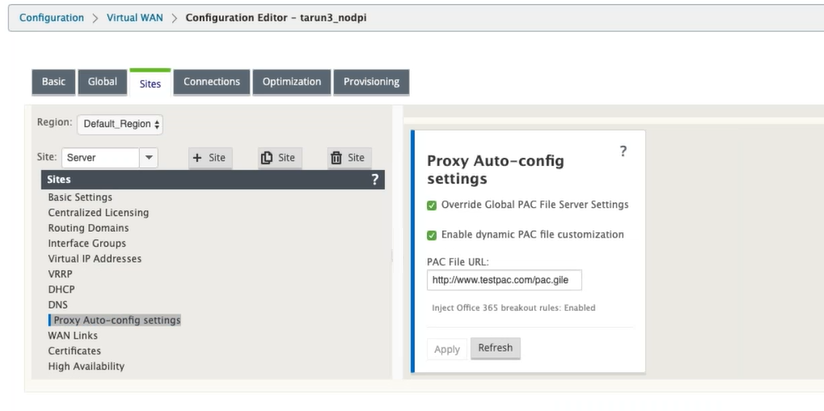824x411 pixels.
Task: Go to Virtual WAN breadcrumb link
Action: pyautogui.click(x=135, y=18)
